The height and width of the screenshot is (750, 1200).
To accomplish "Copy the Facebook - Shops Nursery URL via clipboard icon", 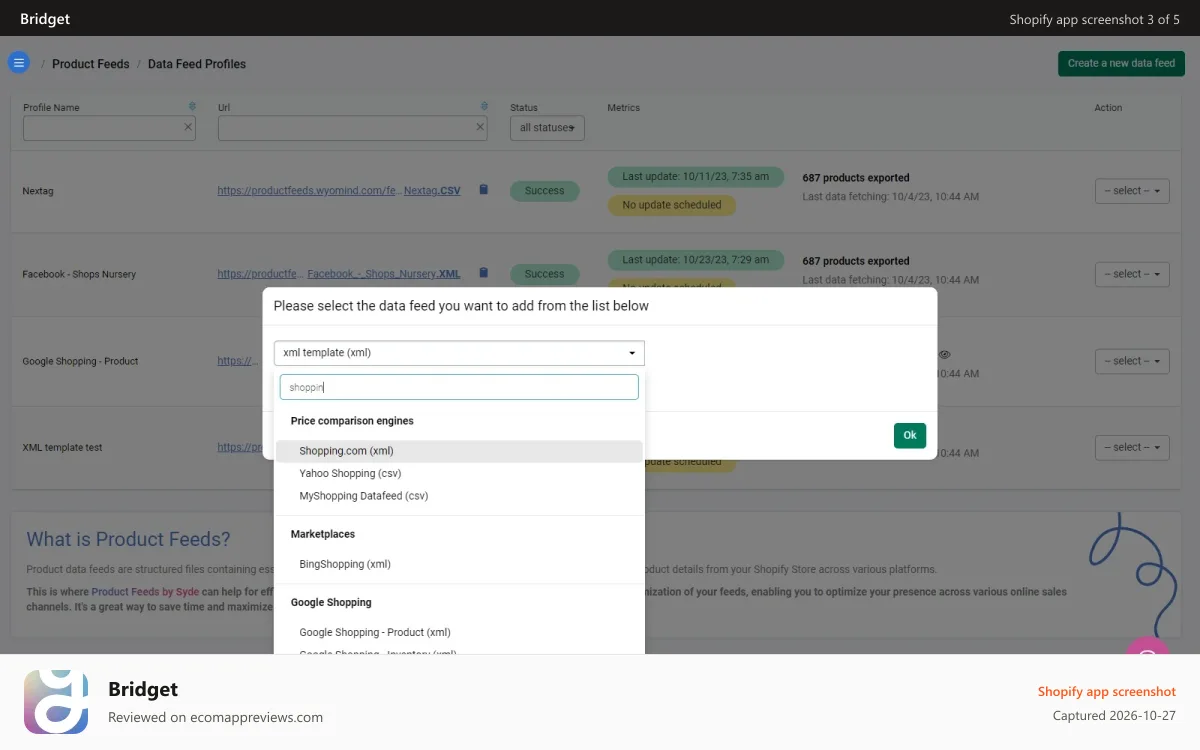I will click(x=484, y=273).
